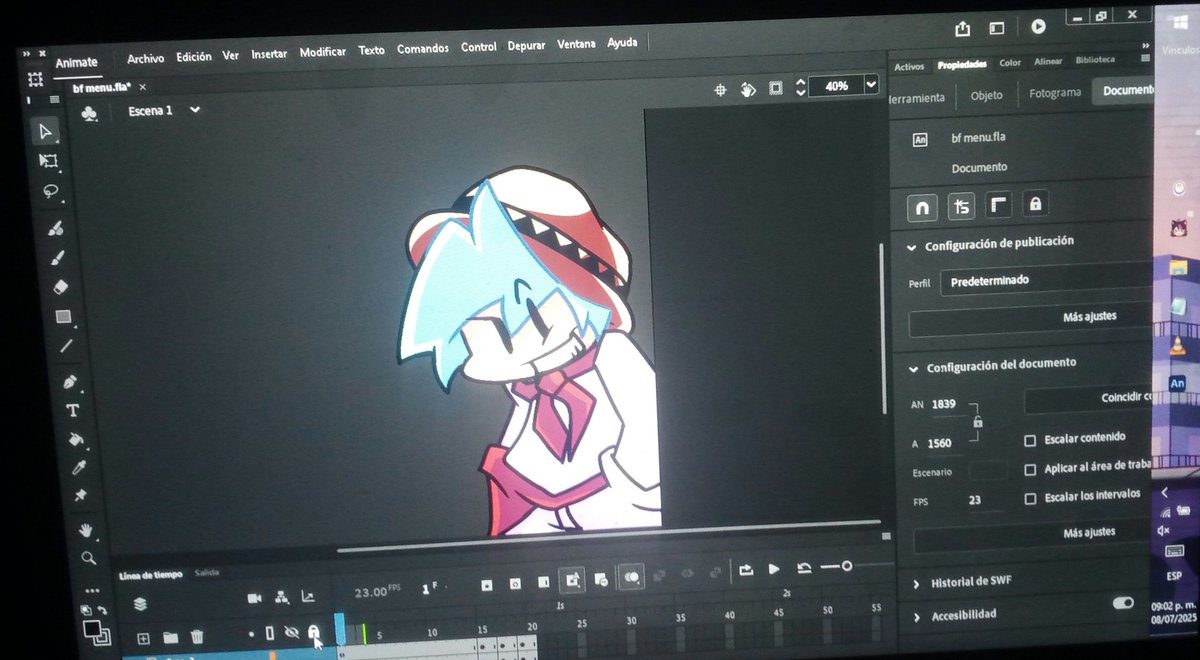Click the stroke and fill color swatch

[96, 633]
